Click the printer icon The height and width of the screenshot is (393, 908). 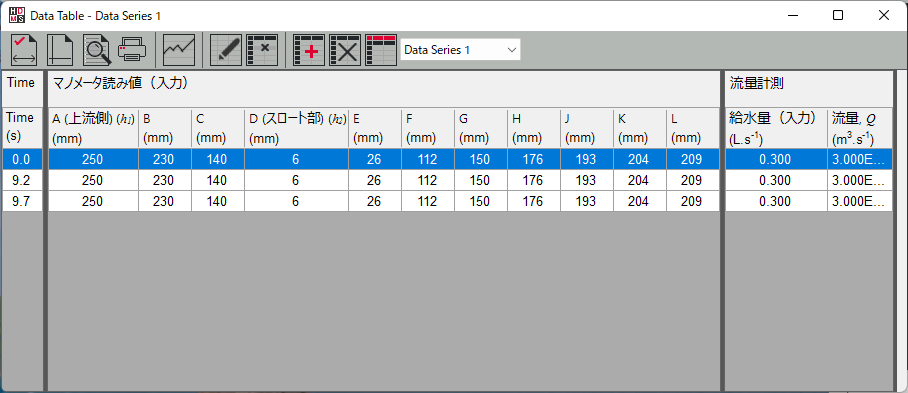pyautogui.click(x=133, y=50)
